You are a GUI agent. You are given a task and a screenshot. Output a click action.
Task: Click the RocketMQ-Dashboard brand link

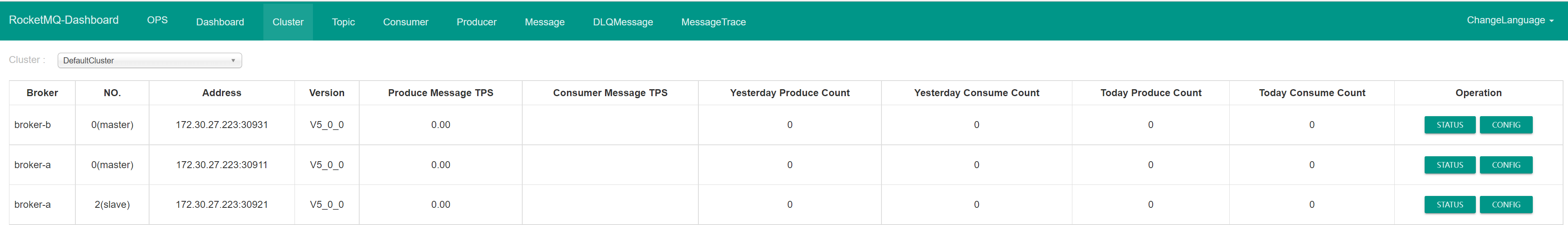point(64,20)
